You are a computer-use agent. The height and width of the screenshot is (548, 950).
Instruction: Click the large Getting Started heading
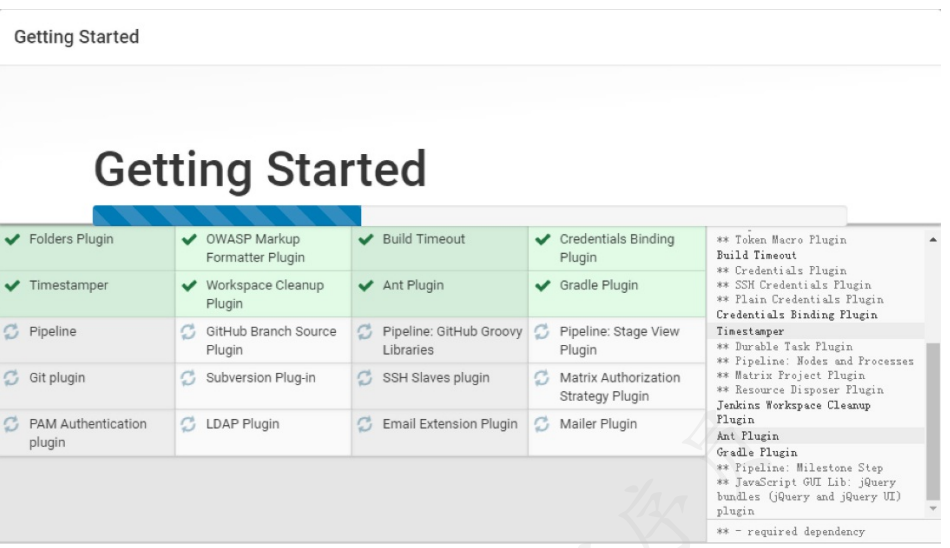click(261, 170)
